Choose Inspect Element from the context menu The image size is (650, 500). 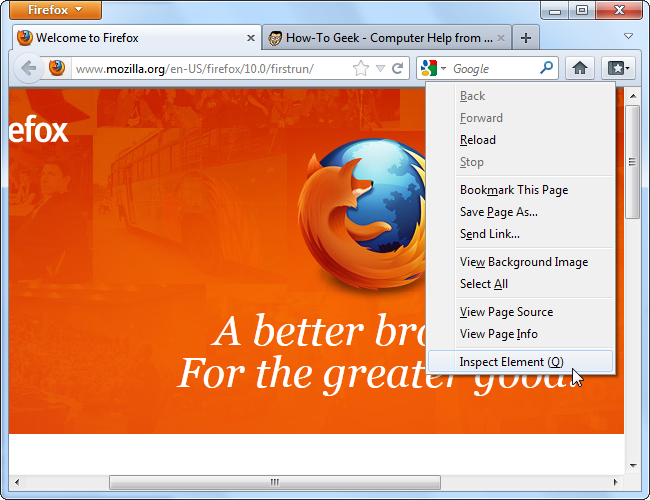(511, 362)
